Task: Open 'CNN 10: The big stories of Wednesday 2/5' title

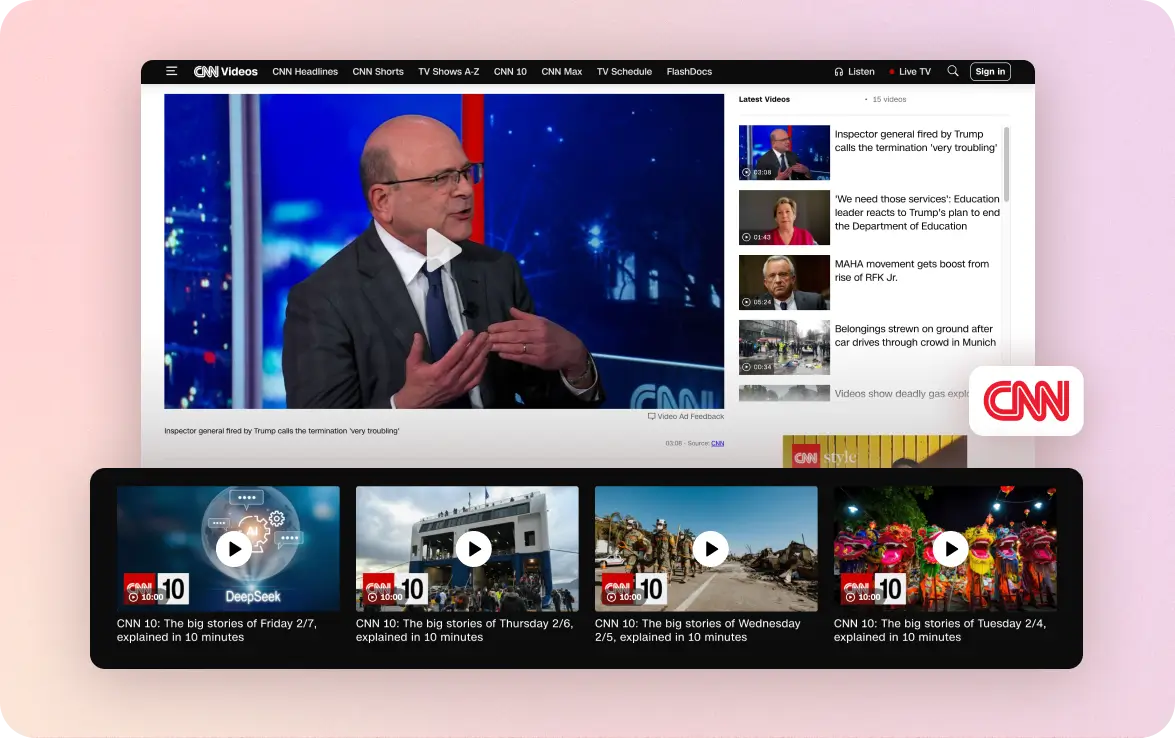Action: 698,630
